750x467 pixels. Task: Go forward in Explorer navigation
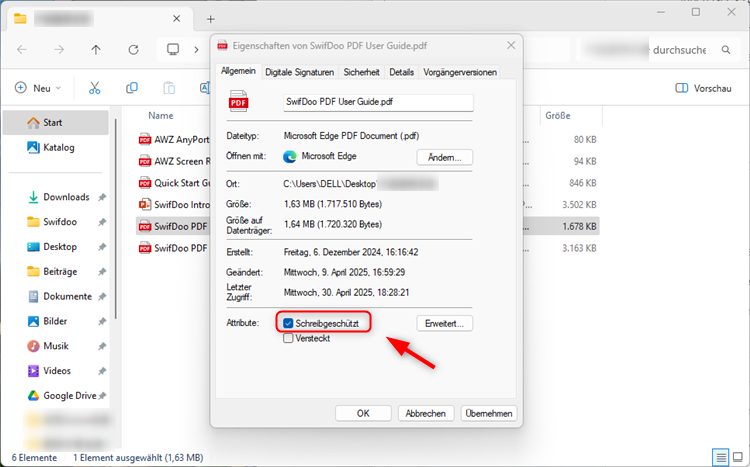[x=59, y=49]
